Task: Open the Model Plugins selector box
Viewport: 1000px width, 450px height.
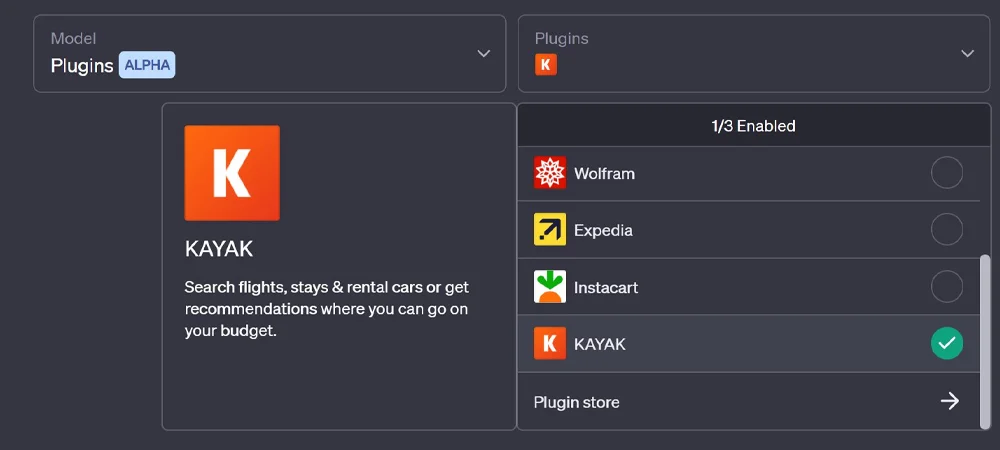Action: 270,54
